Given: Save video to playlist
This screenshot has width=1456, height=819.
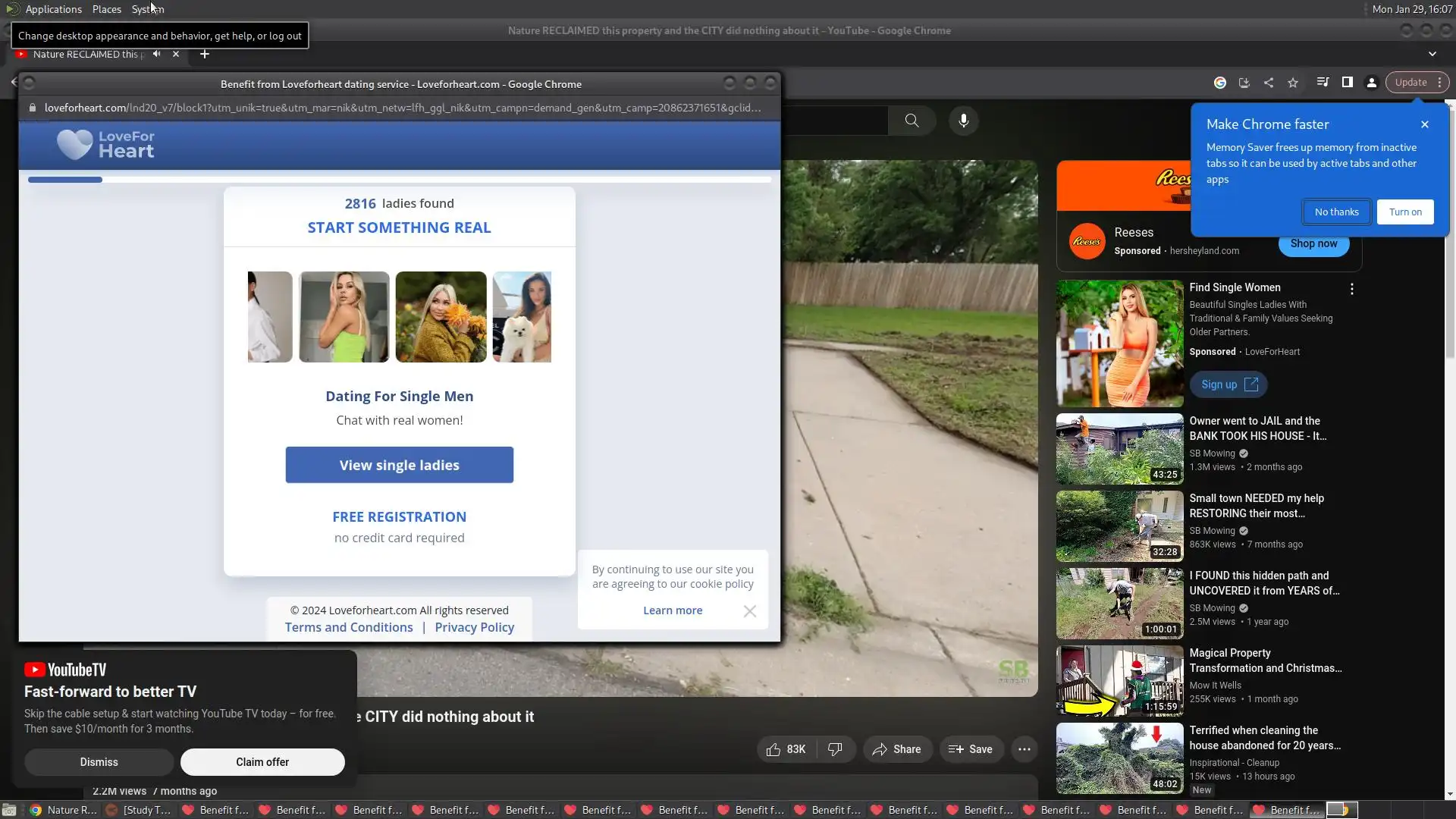Looking at the screenshot, I should 971,749.
